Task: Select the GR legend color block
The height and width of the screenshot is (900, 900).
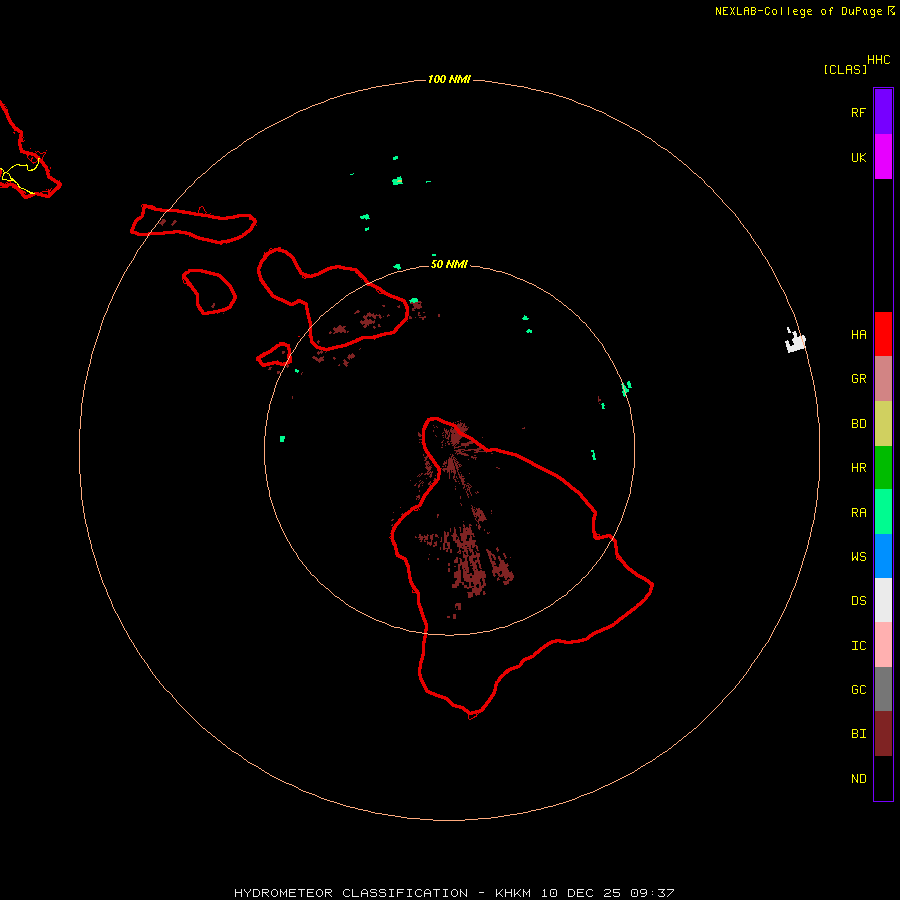Action: [x=883, y=379]
